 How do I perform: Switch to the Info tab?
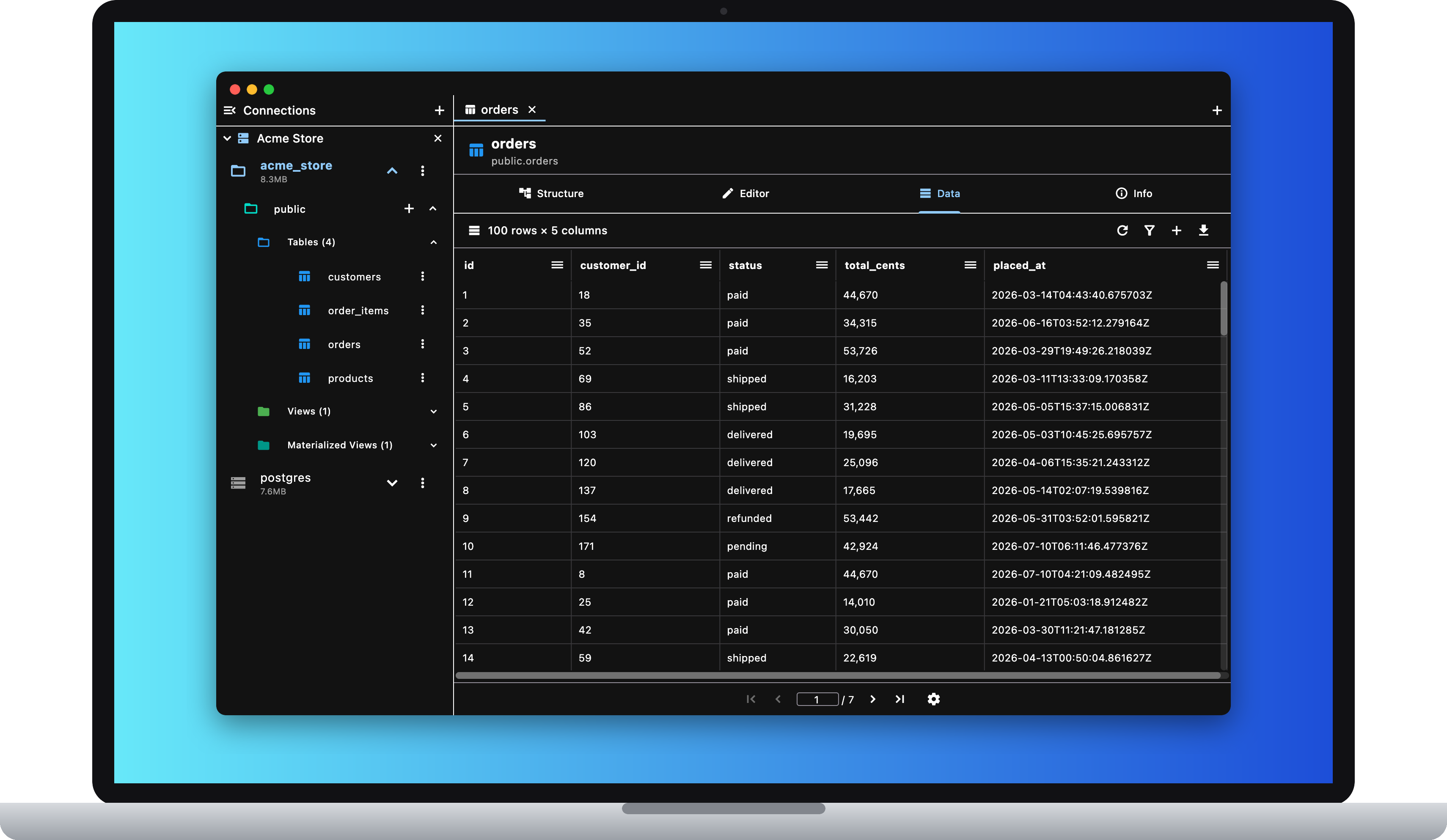(1133, 193)
